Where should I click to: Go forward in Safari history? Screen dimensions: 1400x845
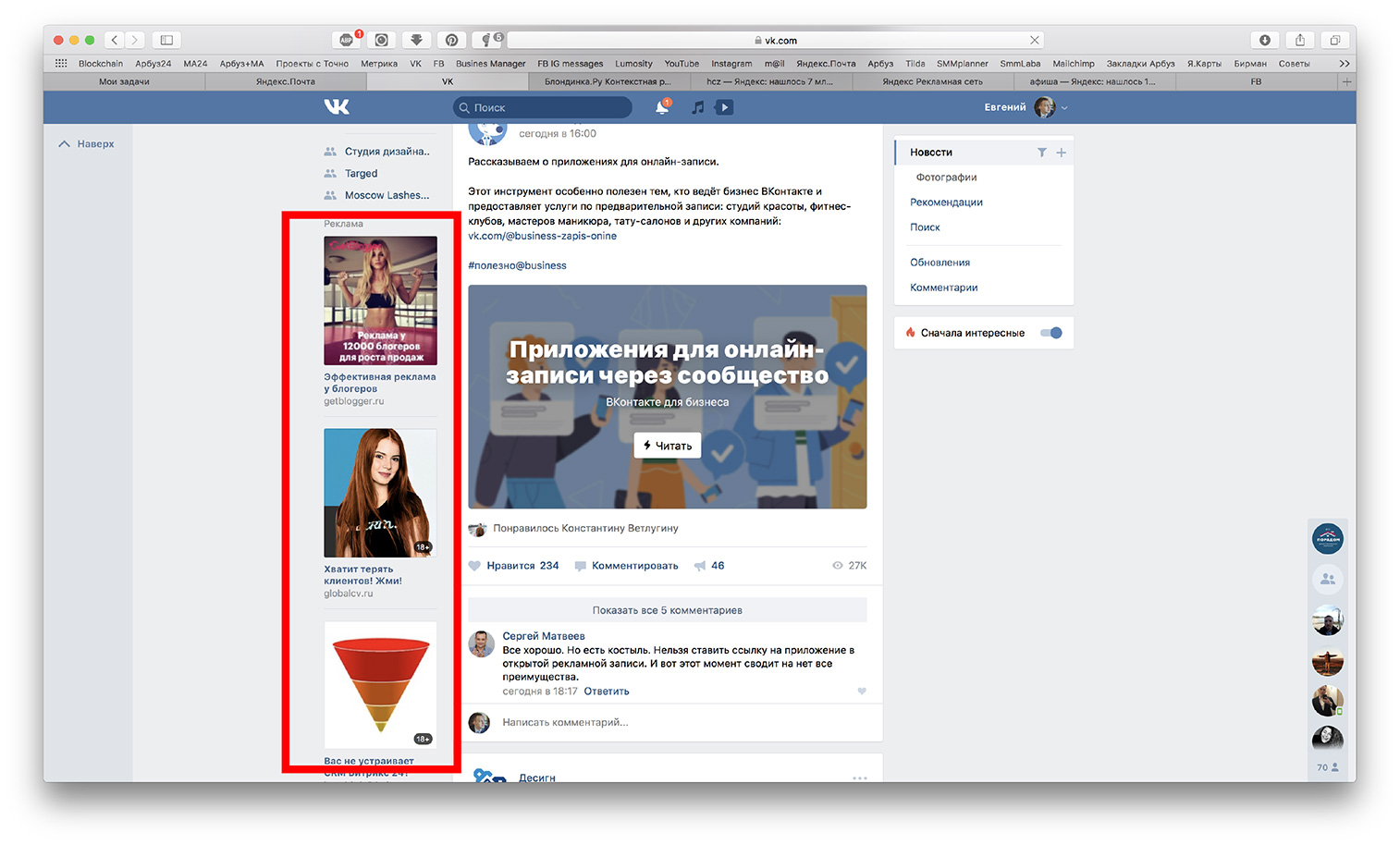(x=135, y=40)
